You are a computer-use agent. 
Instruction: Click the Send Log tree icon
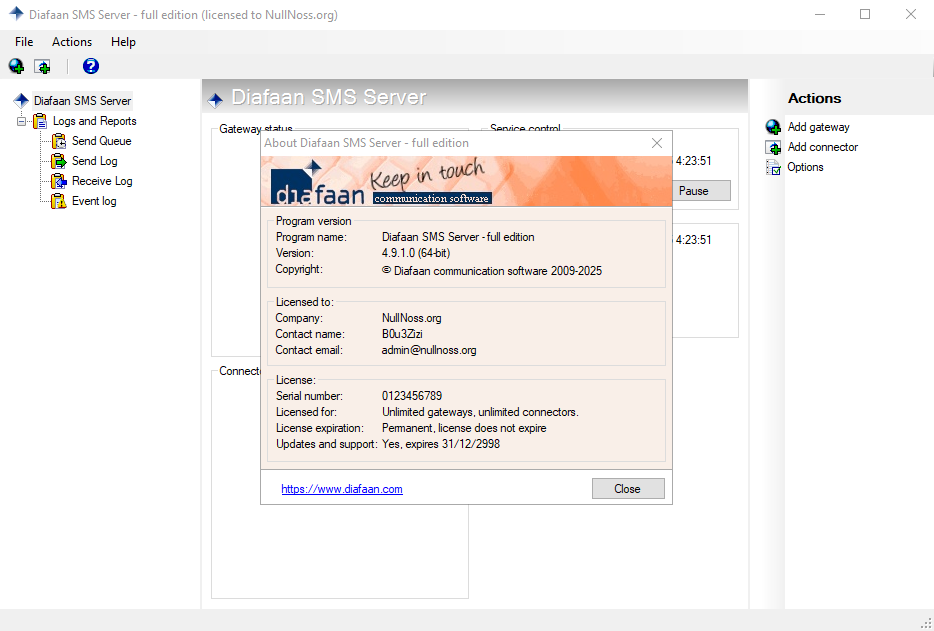tap(59, 161)
